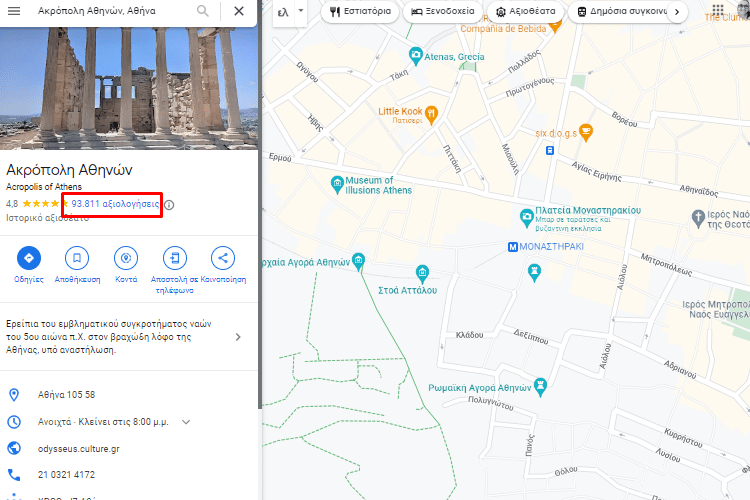Click the Atenas, Grecia camera marker

[416, 56]
